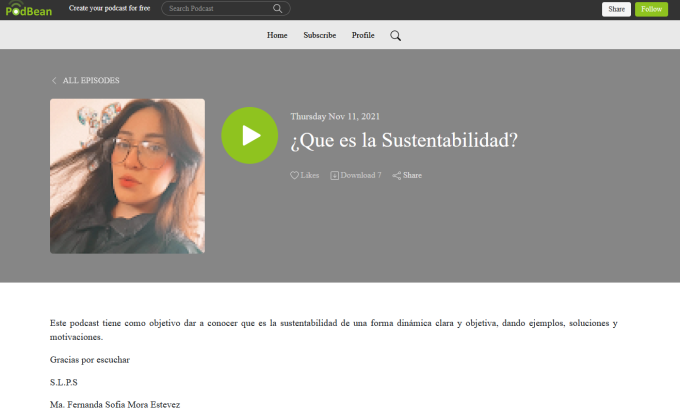The height and width of the screenshot is (420, 680).
Task: Click the heart Likes icon
Action: coord(295,175)
